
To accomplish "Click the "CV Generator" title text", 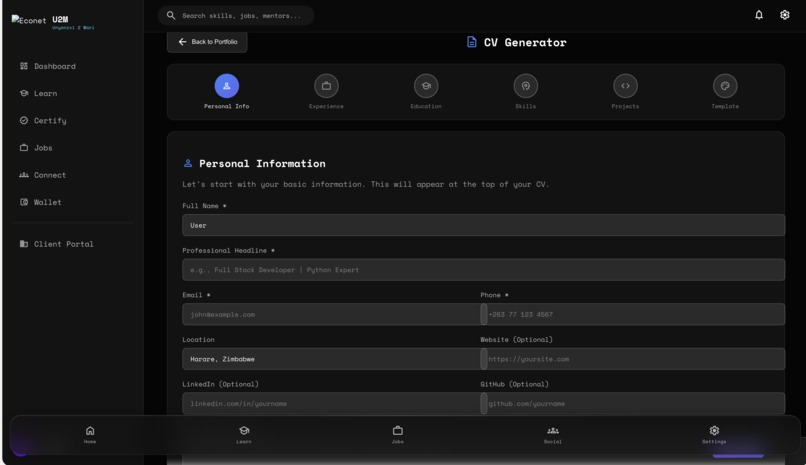I will click(525, 42).
